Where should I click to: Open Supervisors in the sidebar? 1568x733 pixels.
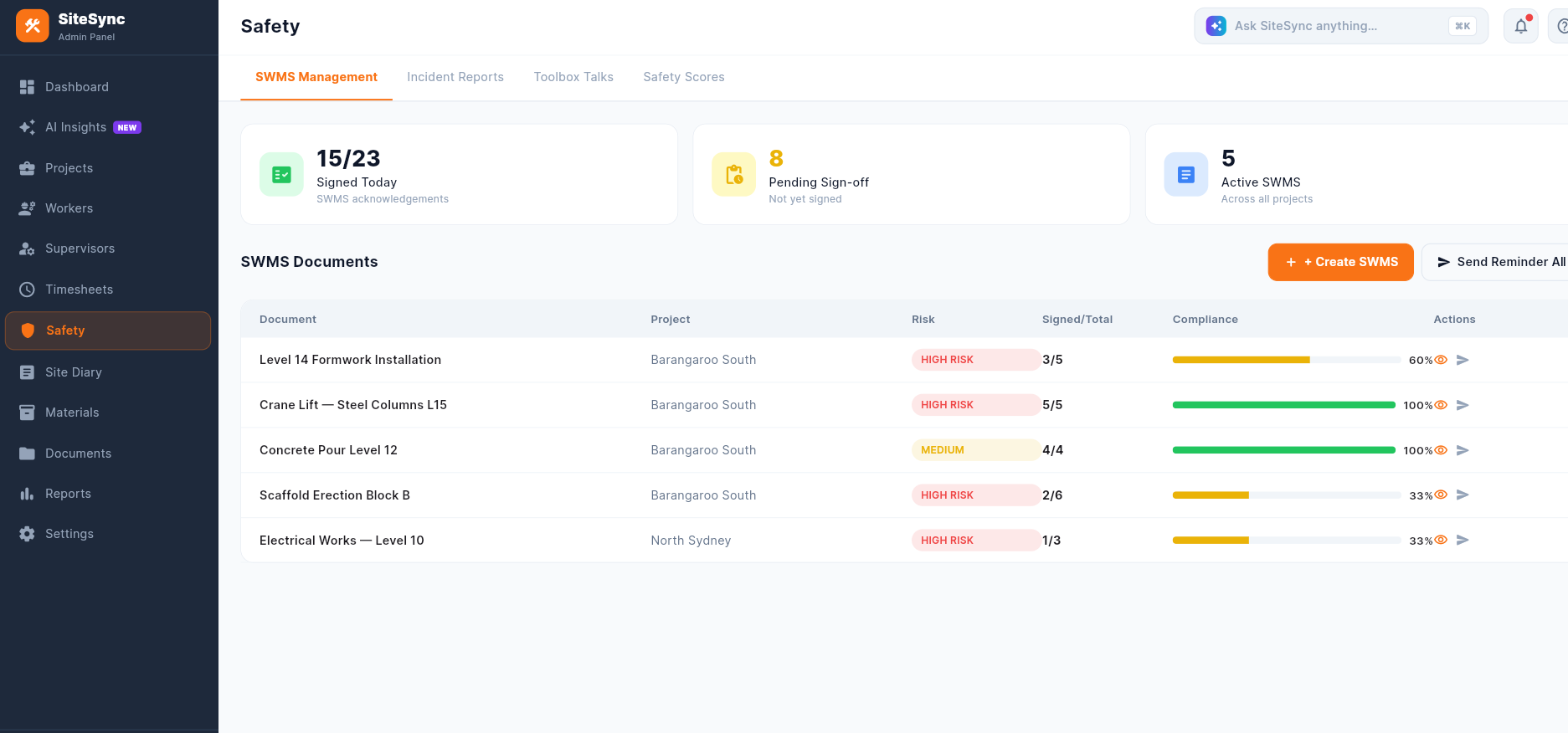(108, 249)
